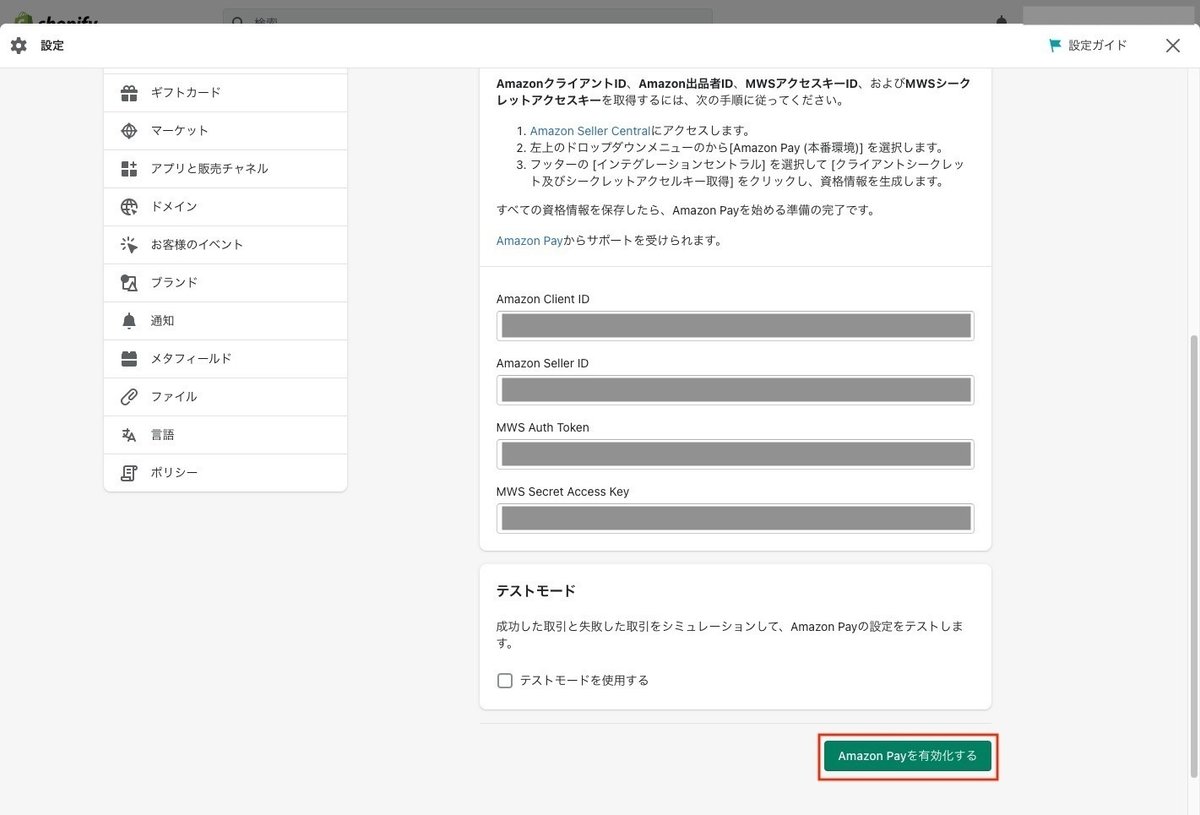Viewport: 1200px width, 815px height.
Task: Click the brand icon
Action: [129, 283]
